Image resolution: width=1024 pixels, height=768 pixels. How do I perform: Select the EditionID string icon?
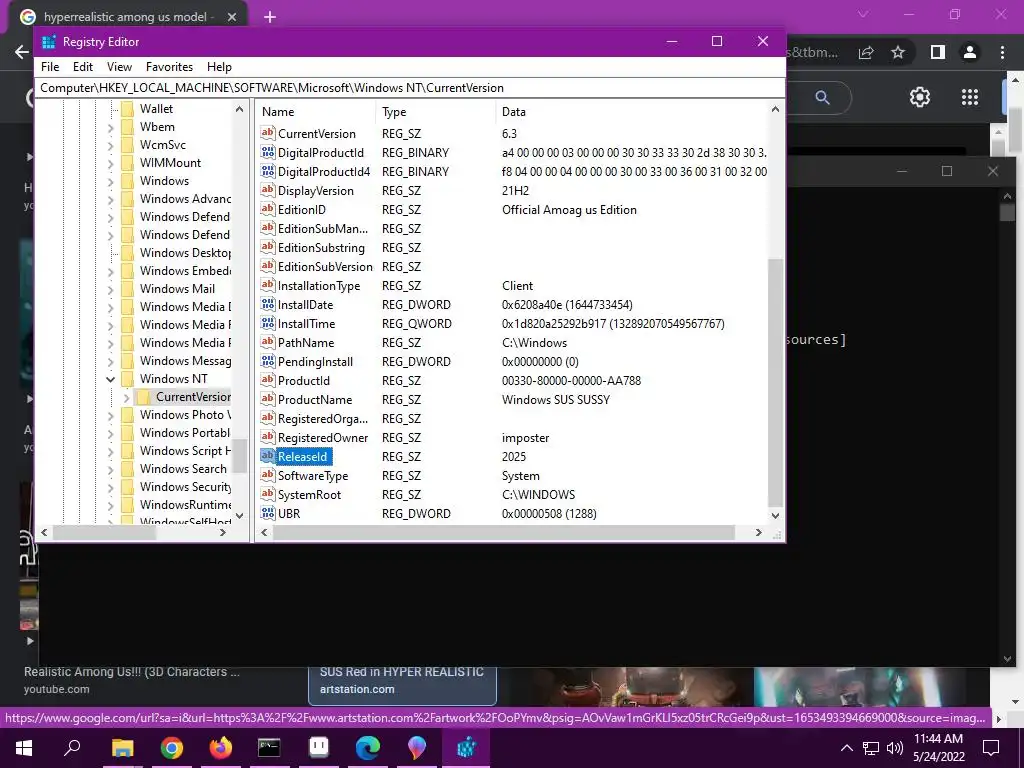tap(268, 209)
